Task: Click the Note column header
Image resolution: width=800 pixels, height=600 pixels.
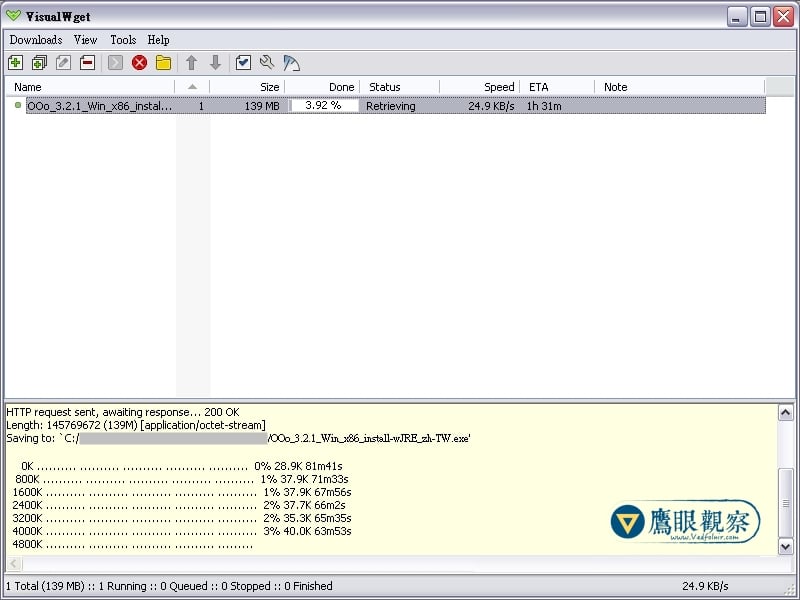Action: [x=680, y=87]
